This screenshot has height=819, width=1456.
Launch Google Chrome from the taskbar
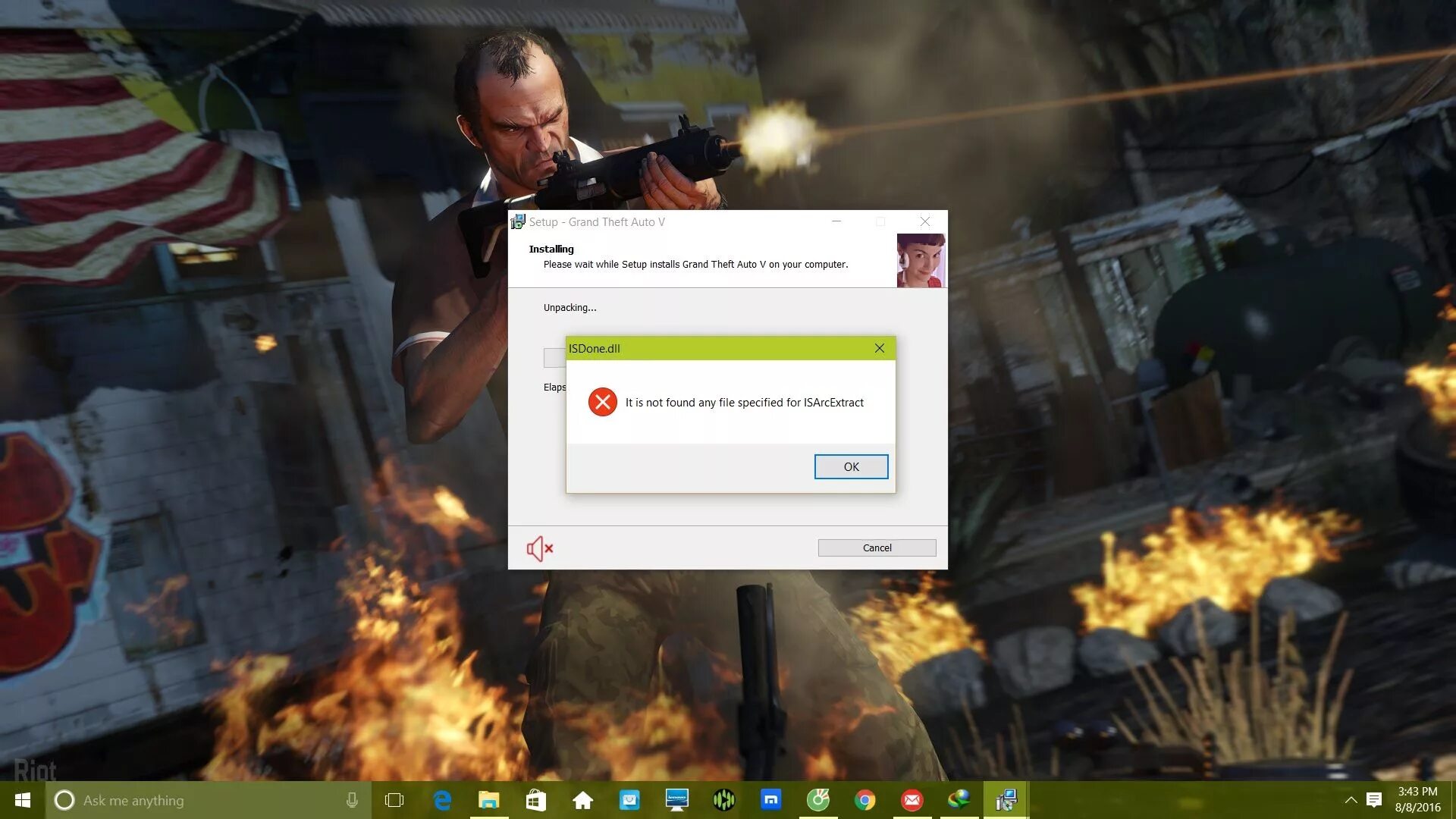pos(864,800)
